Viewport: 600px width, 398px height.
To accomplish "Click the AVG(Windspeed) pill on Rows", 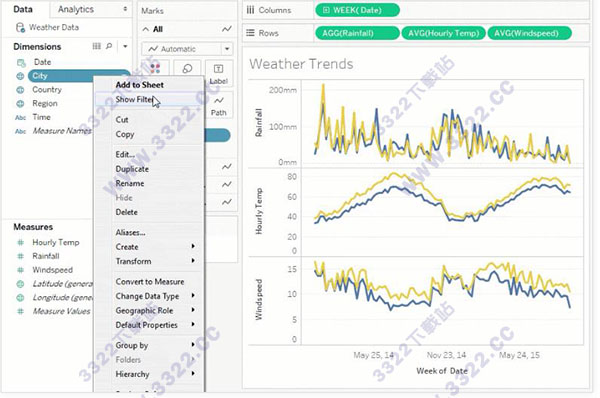I will point(530,33).
